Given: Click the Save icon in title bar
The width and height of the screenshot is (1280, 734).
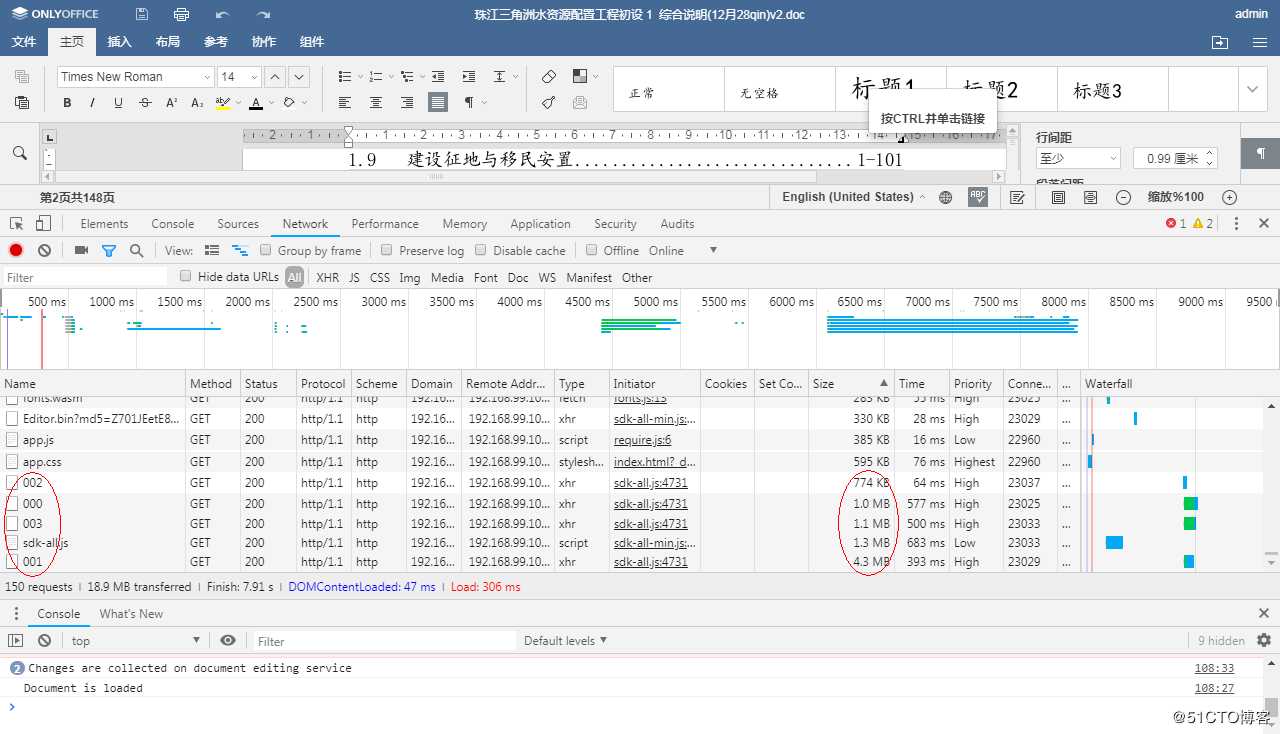Looking at the screenshot, I should click(x=142, y=14).
